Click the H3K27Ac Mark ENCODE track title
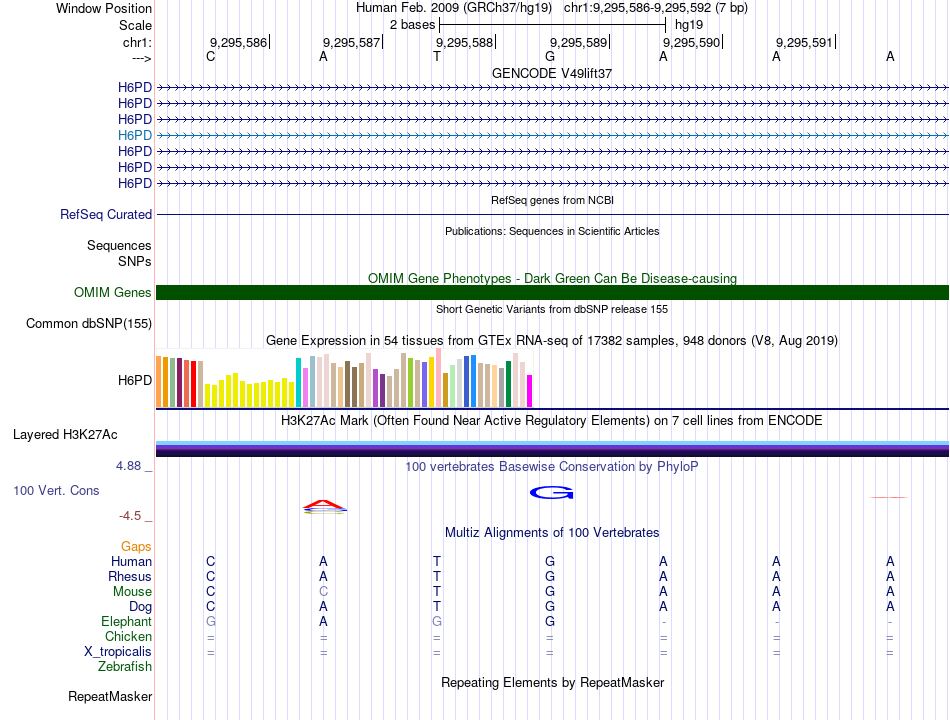 tap(552, 421)
